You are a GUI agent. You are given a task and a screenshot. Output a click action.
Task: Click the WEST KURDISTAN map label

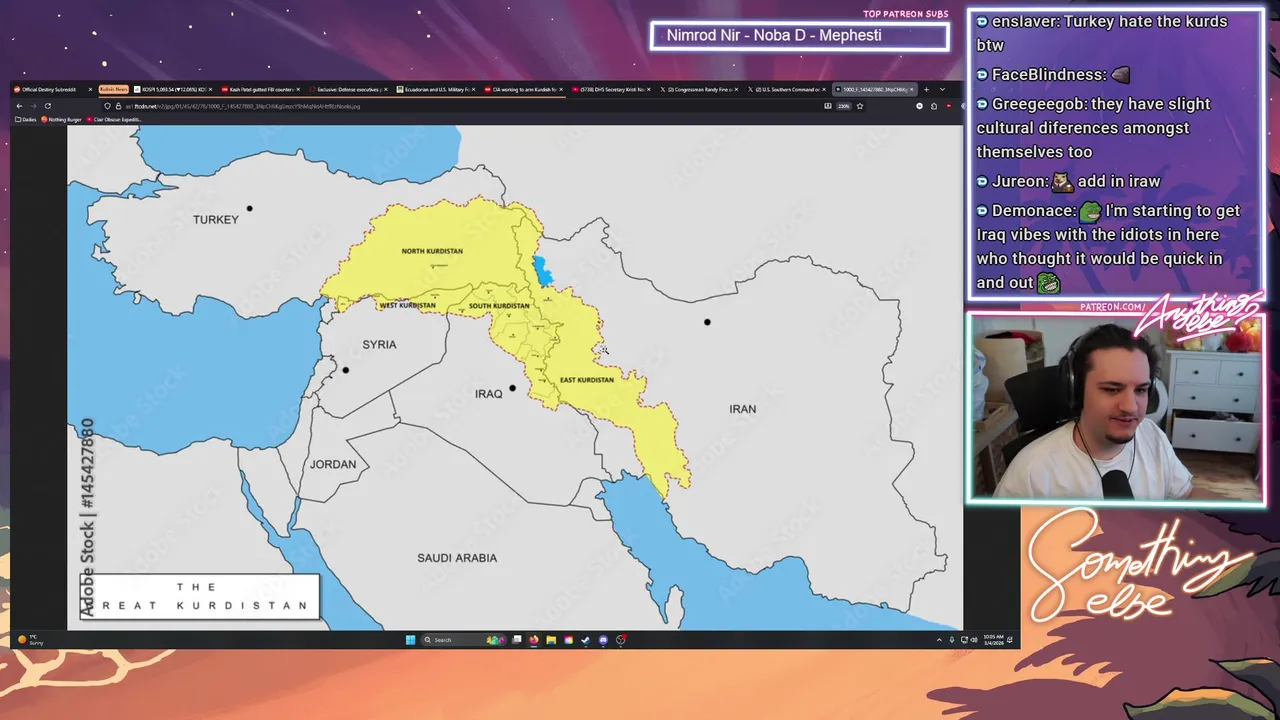(408, 305)
